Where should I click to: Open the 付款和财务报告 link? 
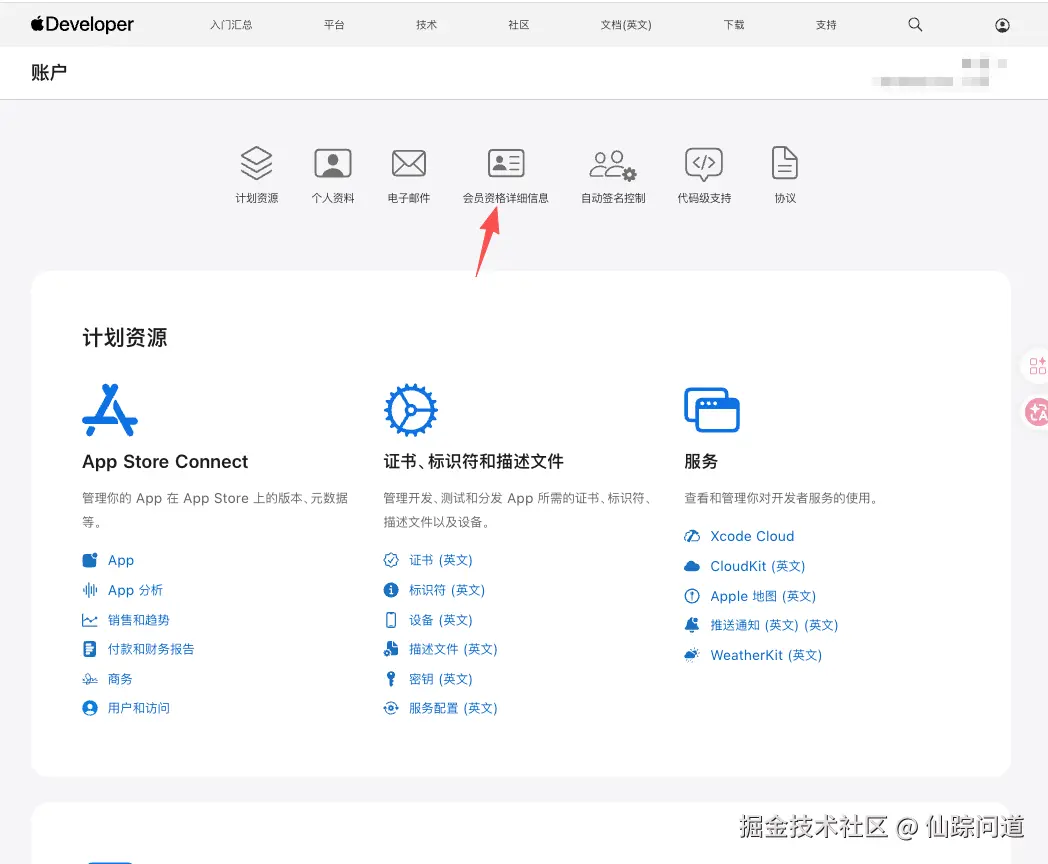151,649
